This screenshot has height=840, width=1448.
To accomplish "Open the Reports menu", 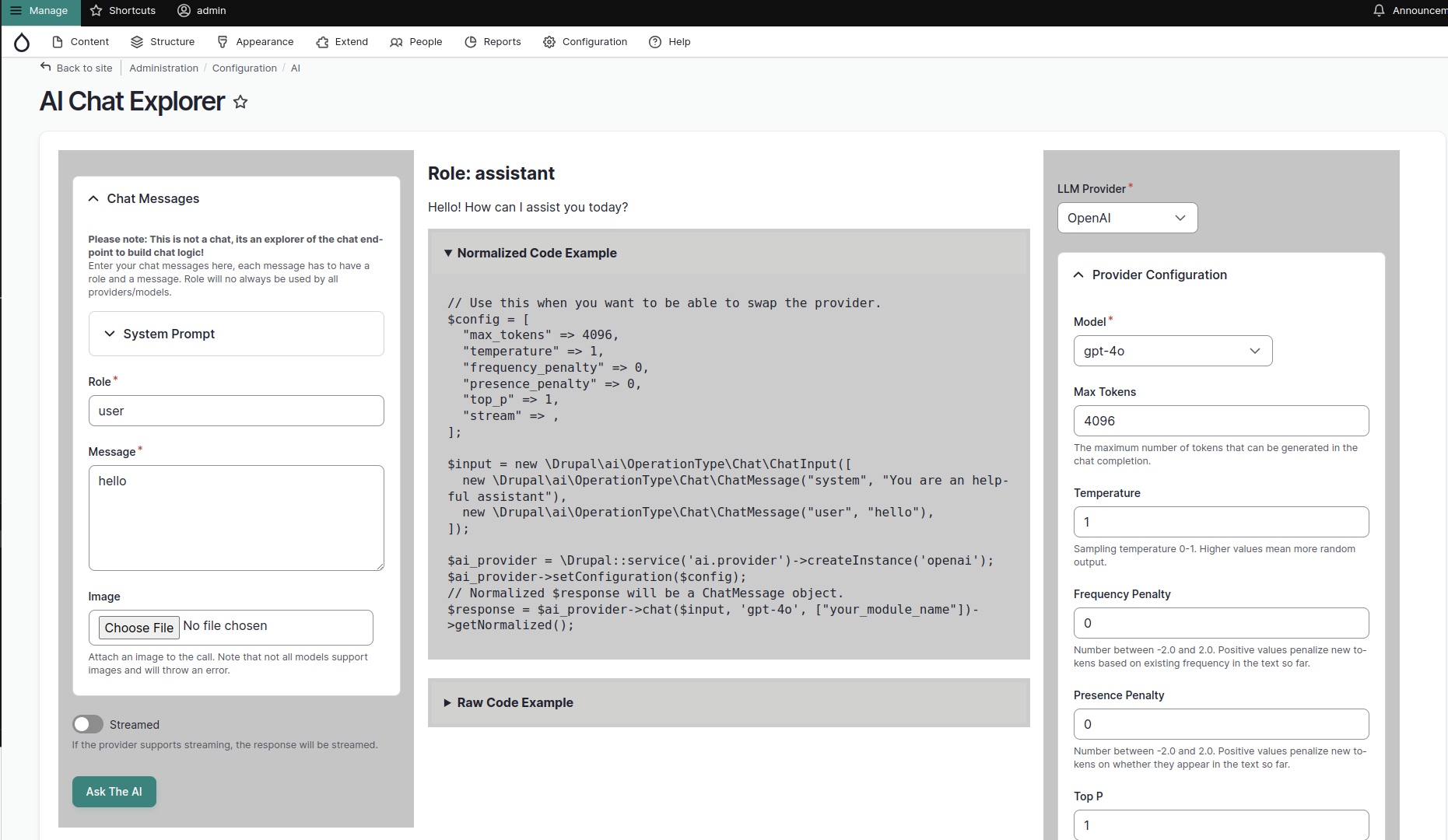I will click(493, 42).
